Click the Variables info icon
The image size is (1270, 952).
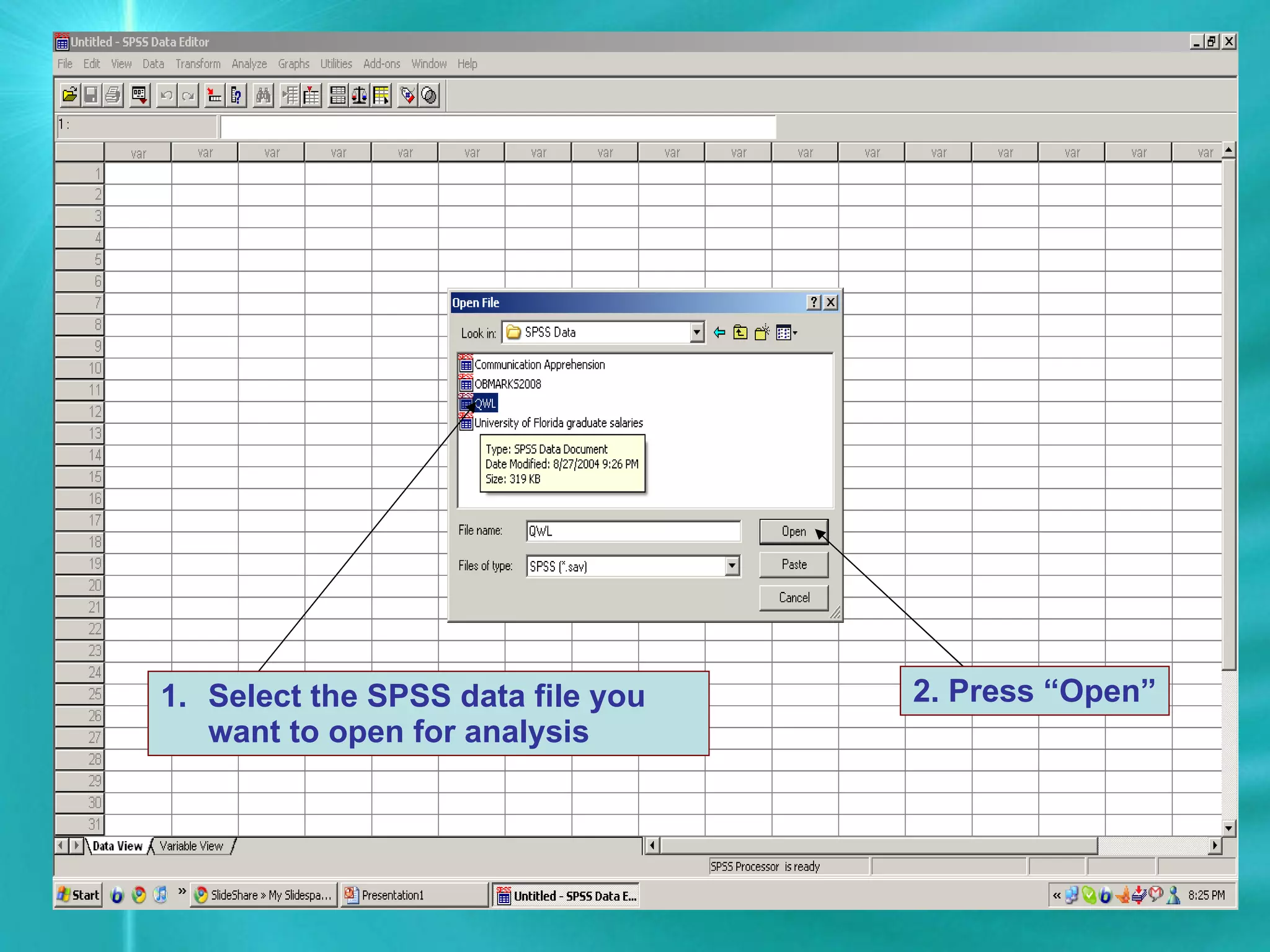236,95
